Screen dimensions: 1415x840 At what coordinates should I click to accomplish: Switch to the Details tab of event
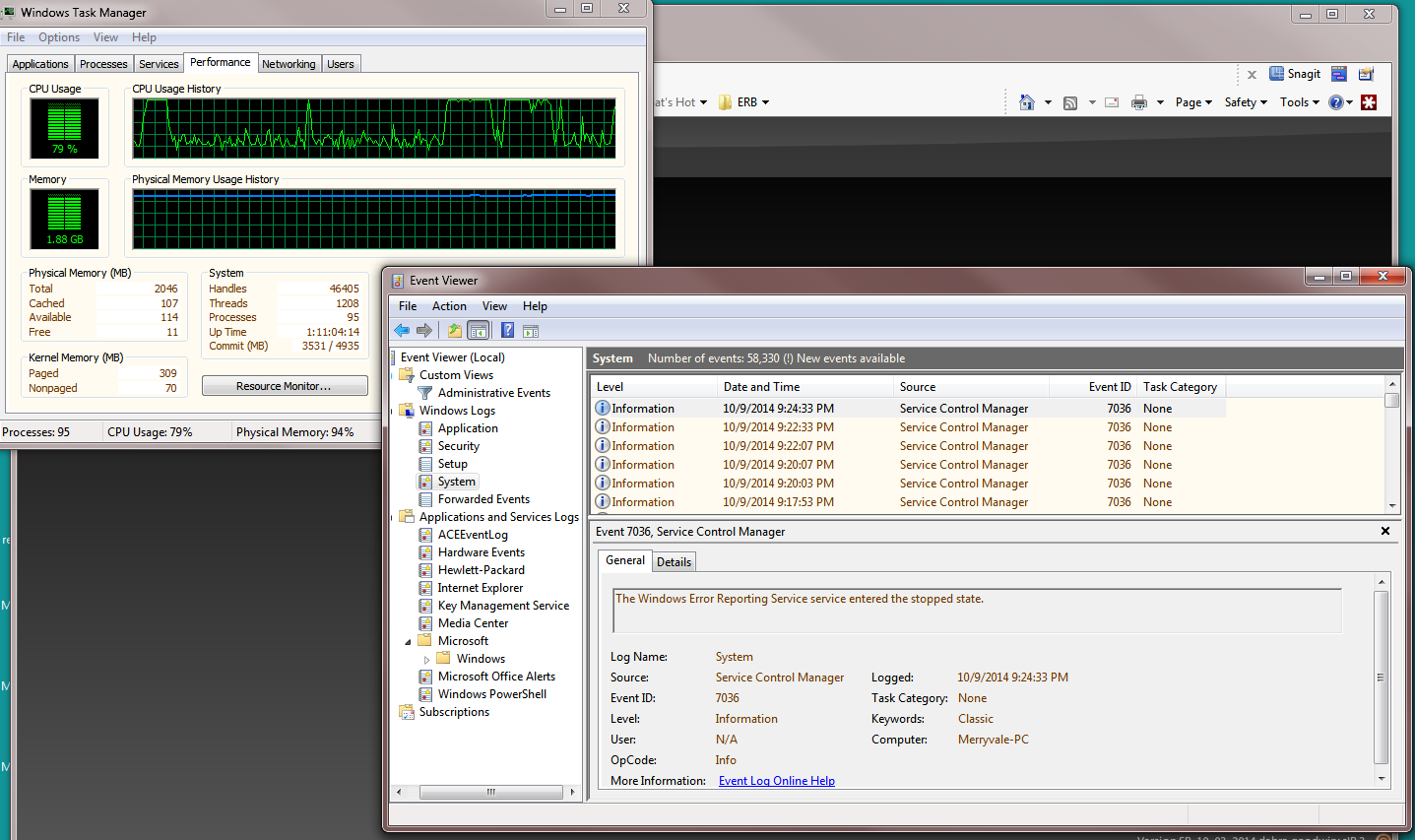pos(674,562)
